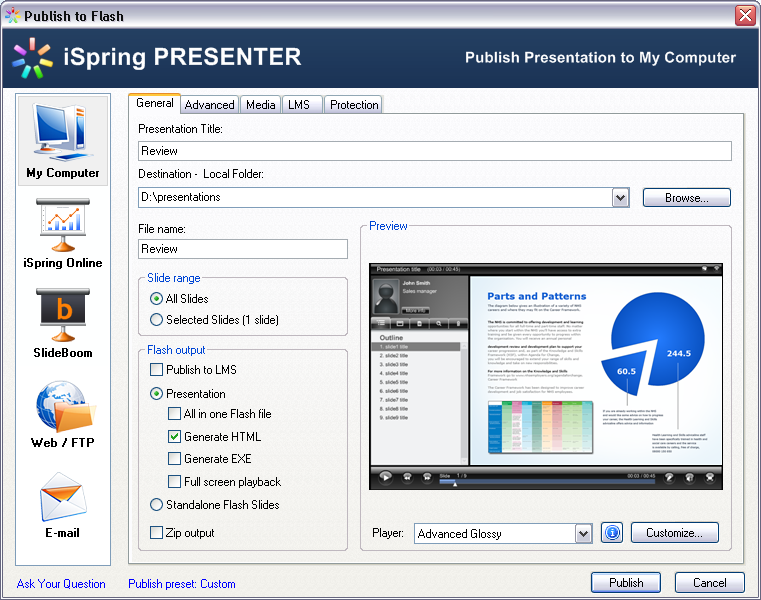Click the D:\presentations folder field
This screenshot has width=761, height=600.
pos(375,198)
